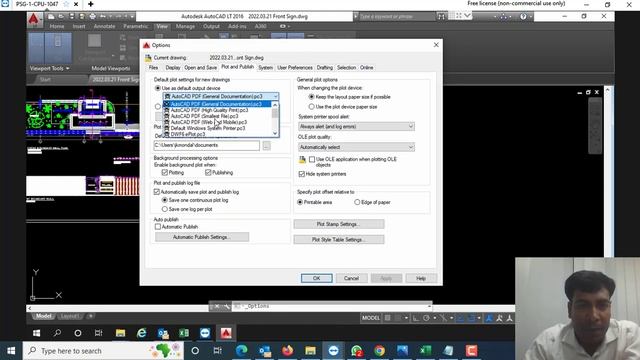Viewport: 640px width, 360px height.
Task: Switch to the Files tab in Options
Action: (x=153, y=68)
